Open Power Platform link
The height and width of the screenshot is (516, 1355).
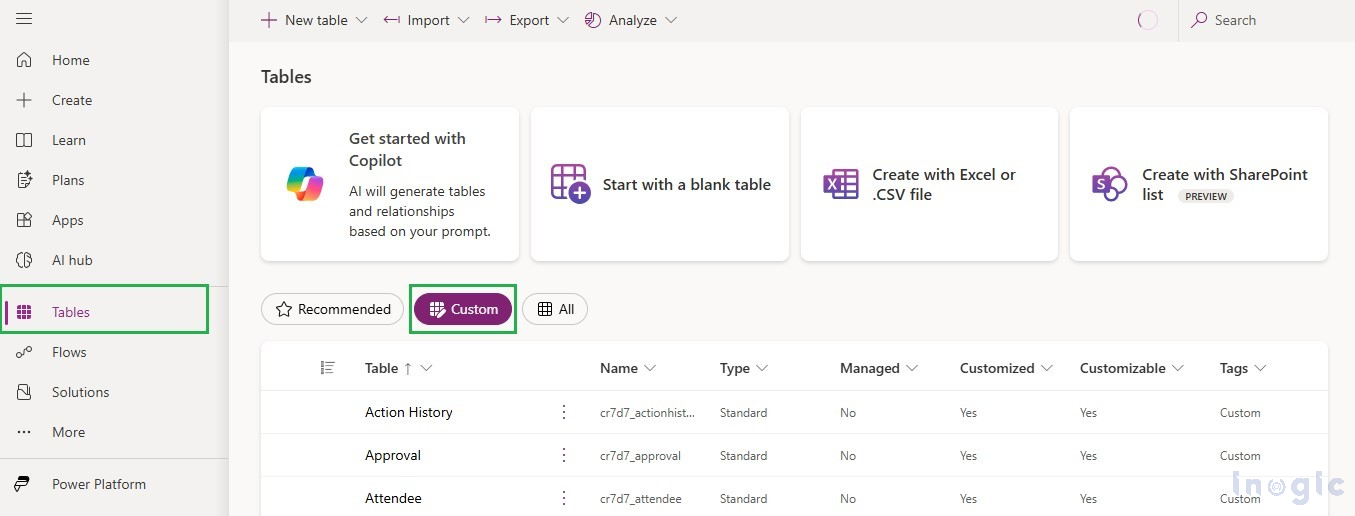coord(99,484)
